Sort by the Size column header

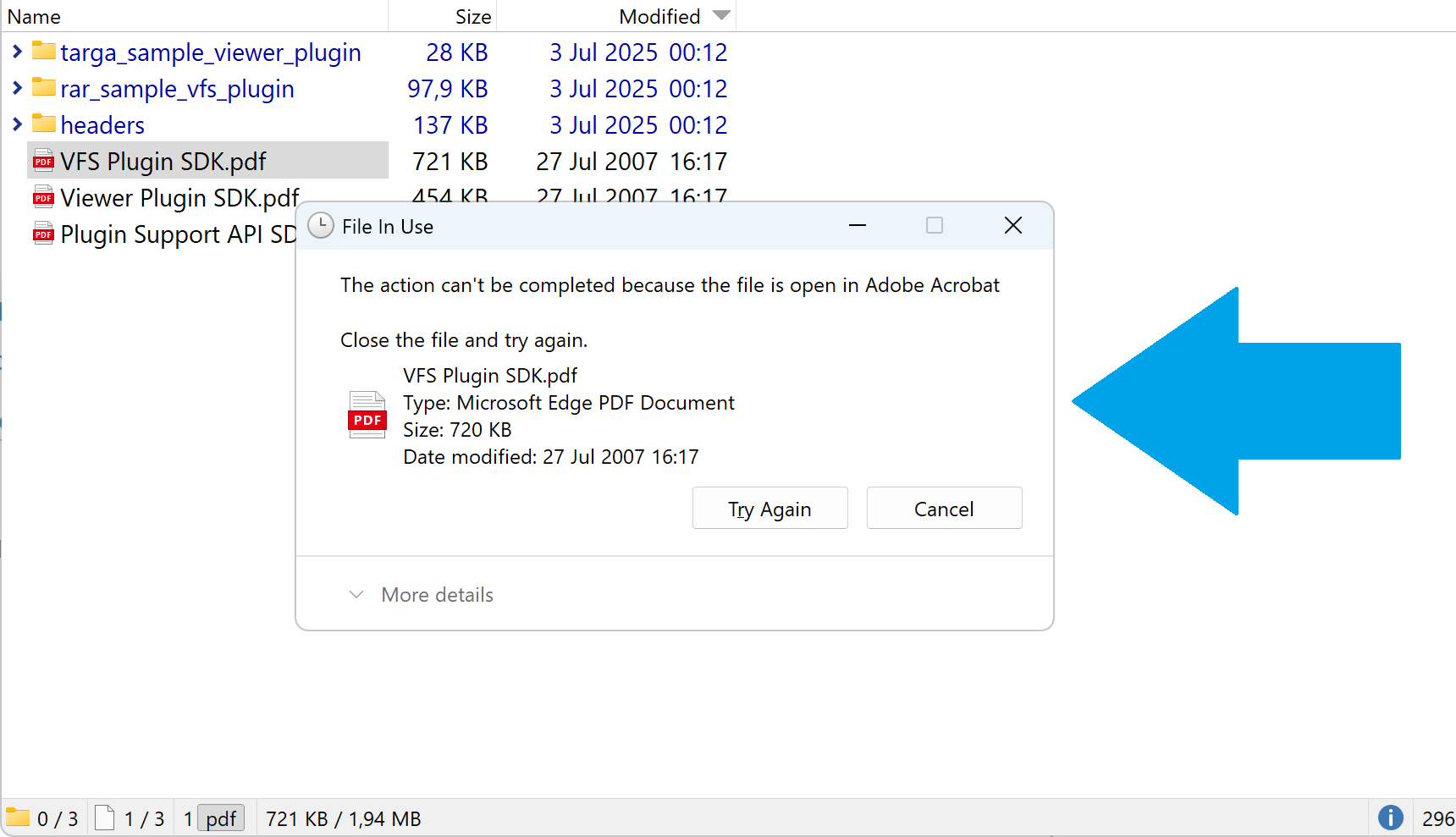472,16
